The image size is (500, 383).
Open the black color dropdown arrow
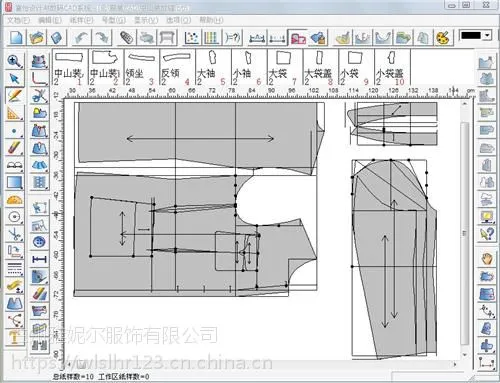click(488, 35)
